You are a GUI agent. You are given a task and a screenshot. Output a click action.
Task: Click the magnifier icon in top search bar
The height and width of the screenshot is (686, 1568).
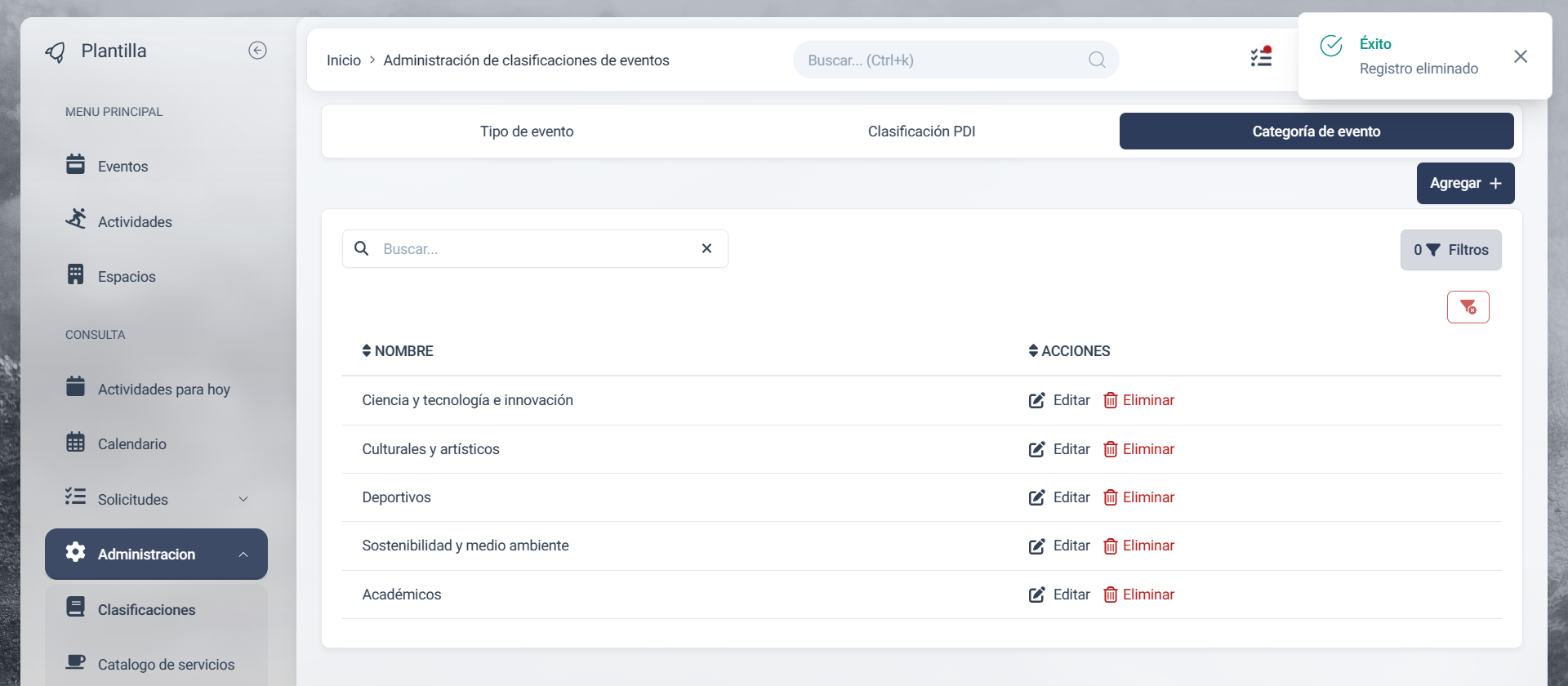coord(1097,60)
